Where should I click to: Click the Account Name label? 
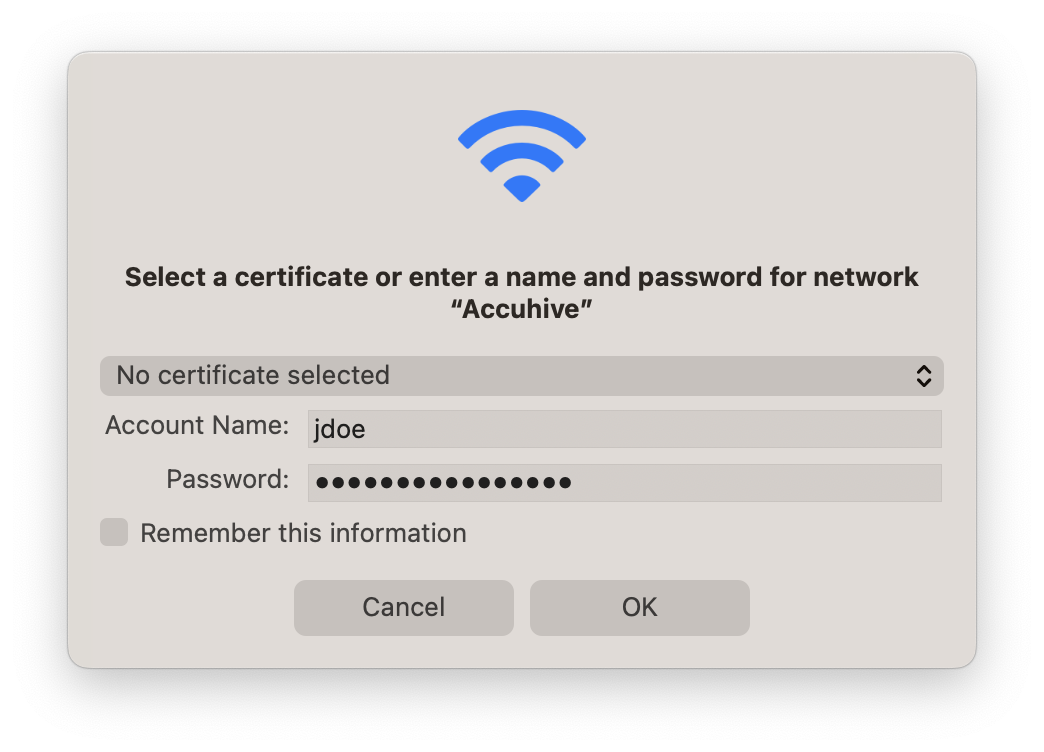[196, 425]
